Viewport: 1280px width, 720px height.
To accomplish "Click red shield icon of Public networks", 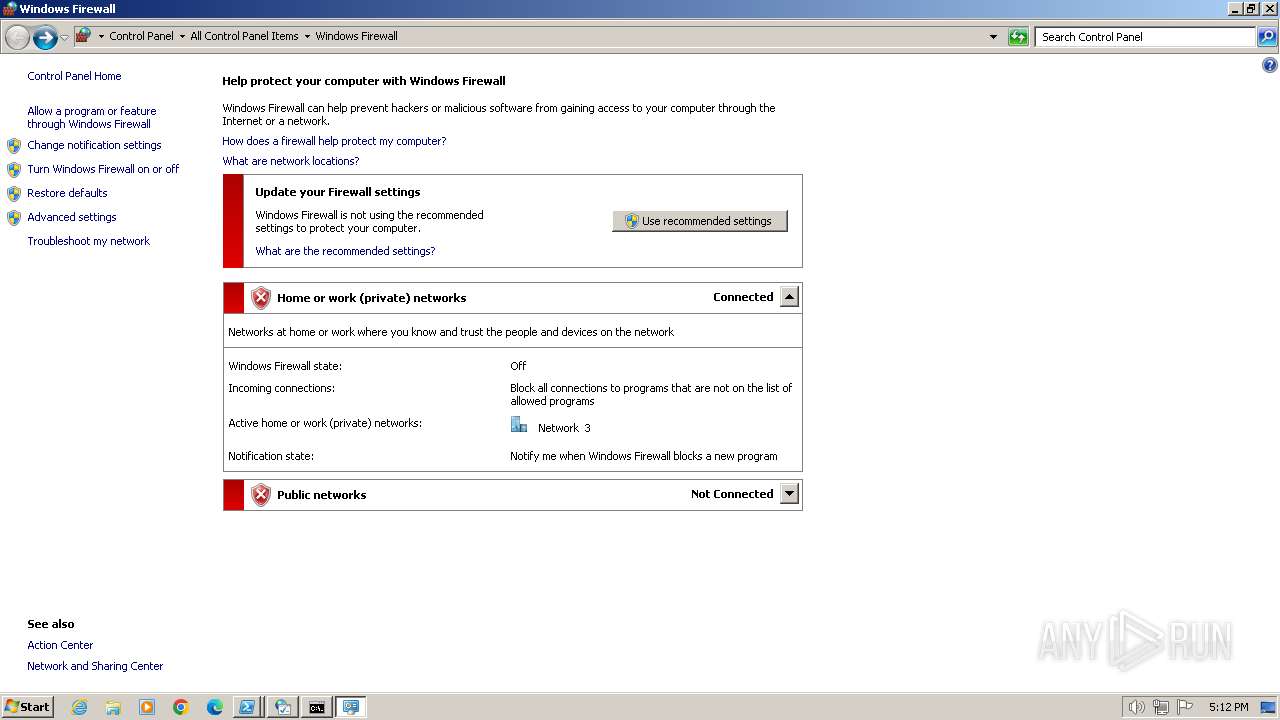I will pyautogui.click(x=261, y=495).
